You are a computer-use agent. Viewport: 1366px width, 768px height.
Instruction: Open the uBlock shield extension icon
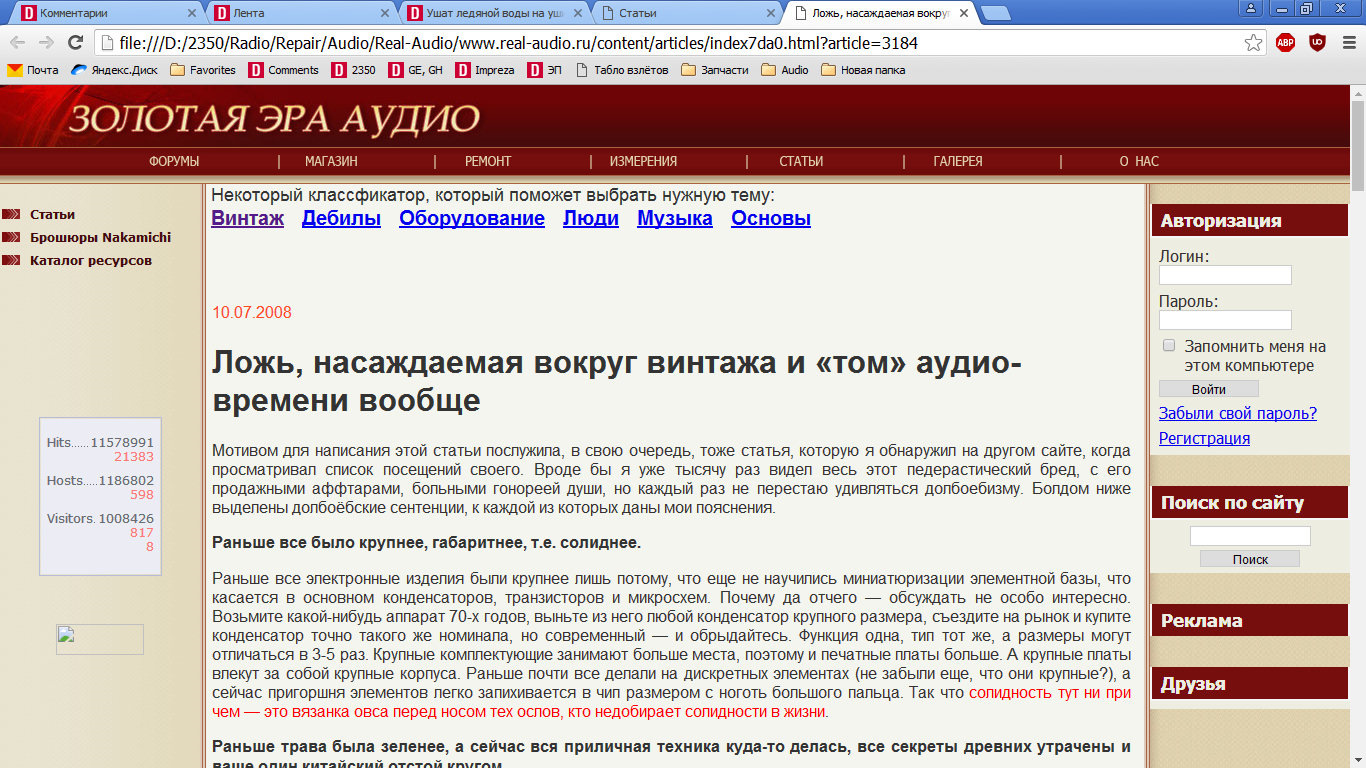click(1317, 43)
